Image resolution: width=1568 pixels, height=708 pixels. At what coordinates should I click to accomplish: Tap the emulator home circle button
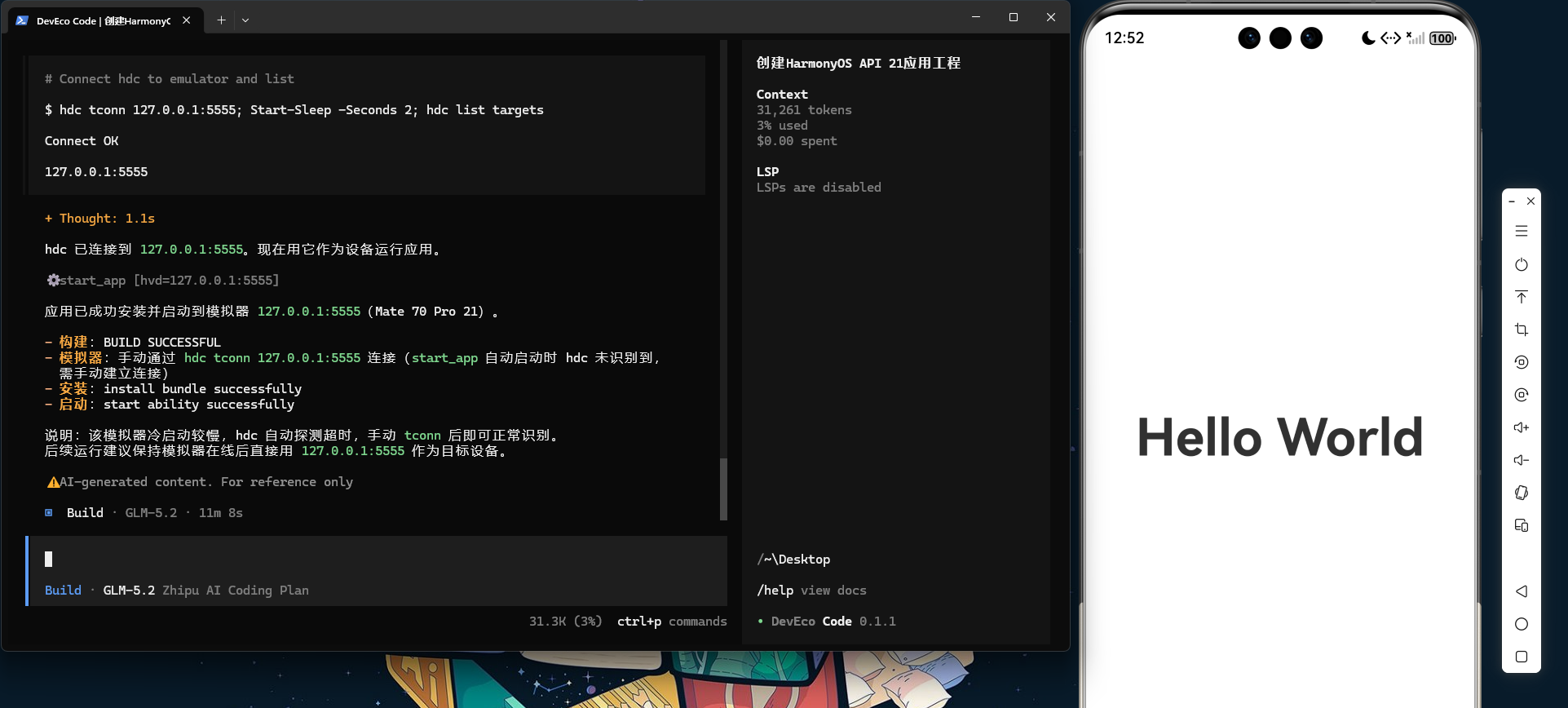coord(1522,624)
